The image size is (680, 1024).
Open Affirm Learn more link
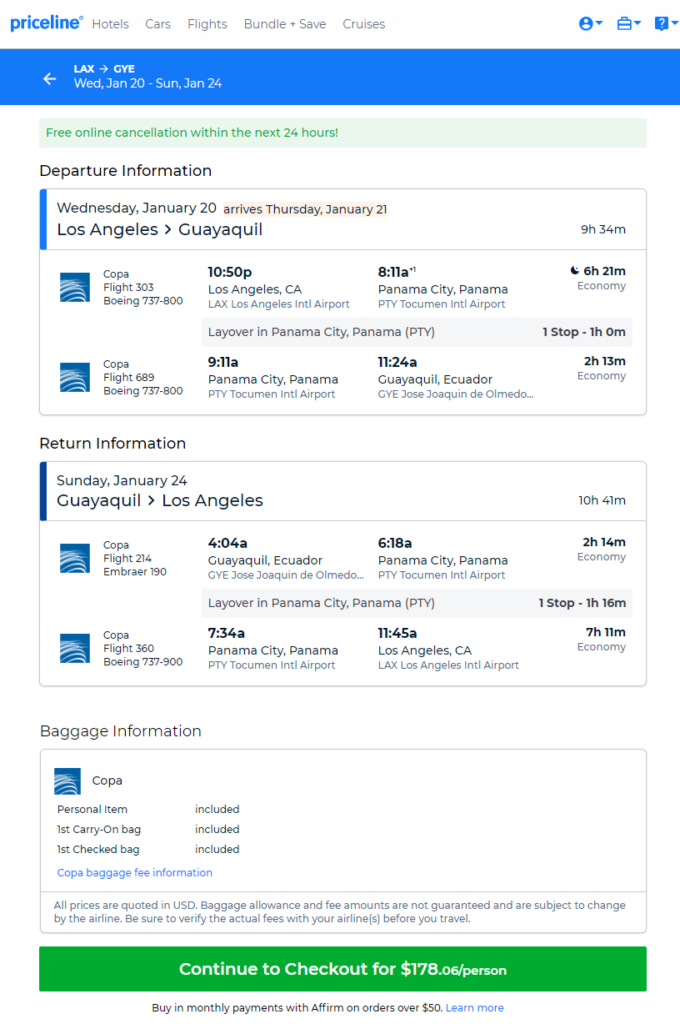[474, 1008]
